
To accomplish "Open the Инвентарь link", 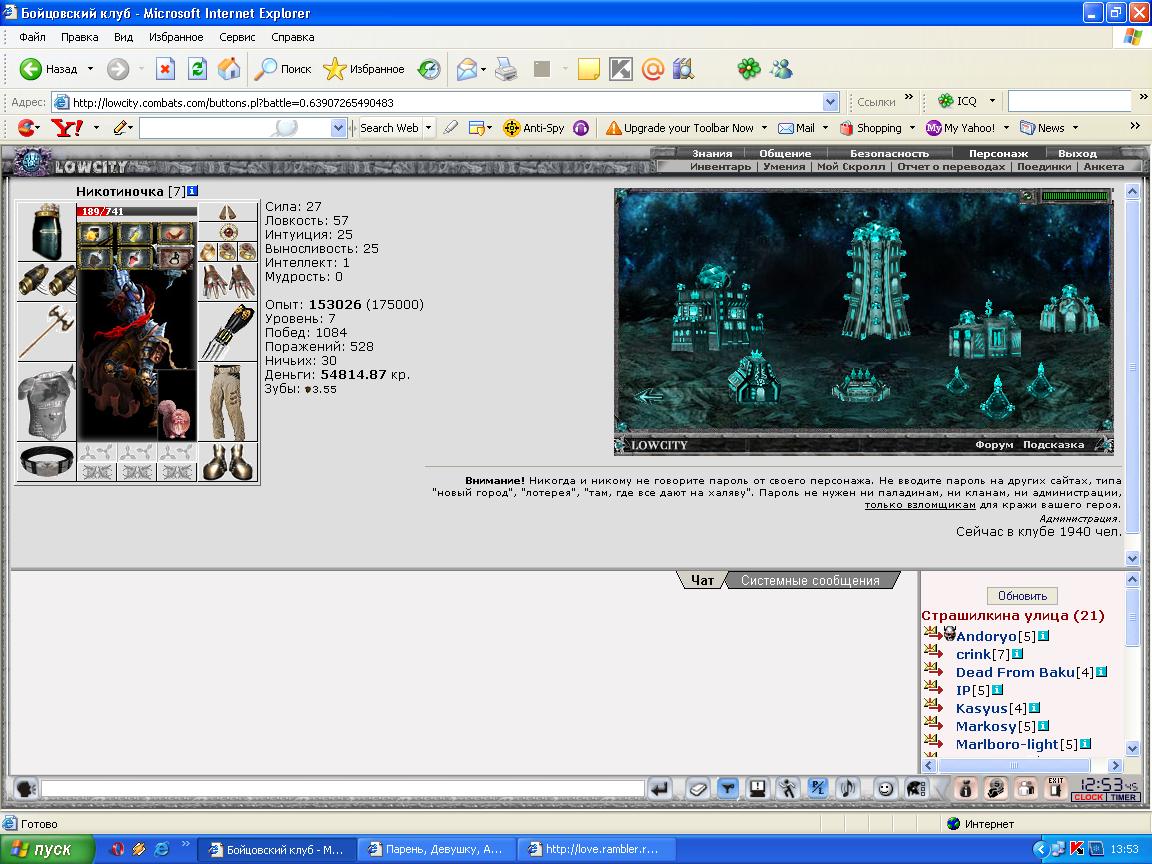I will (720, 167).
